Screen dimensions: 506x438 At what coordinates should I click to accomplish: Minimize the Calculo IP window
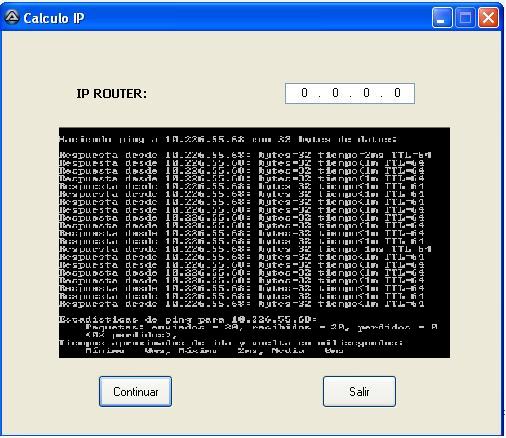(x=442, y=18)
